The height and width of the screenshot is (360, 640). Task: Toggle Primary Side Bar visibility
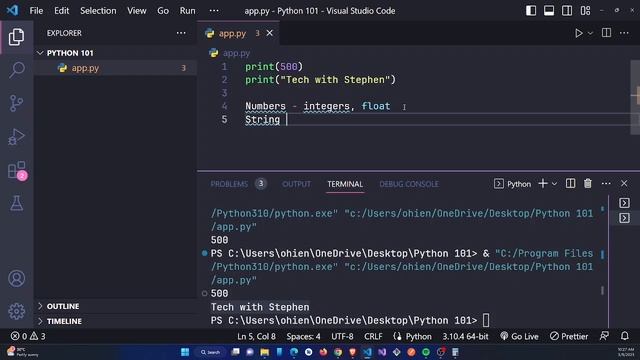[x=531, y=11]
